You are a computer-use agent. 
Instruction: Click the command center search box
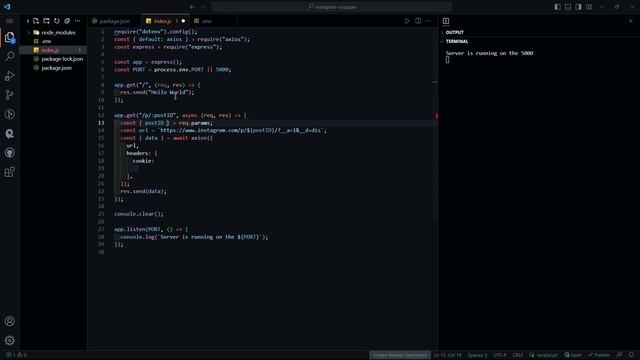(x=332, y=7)
